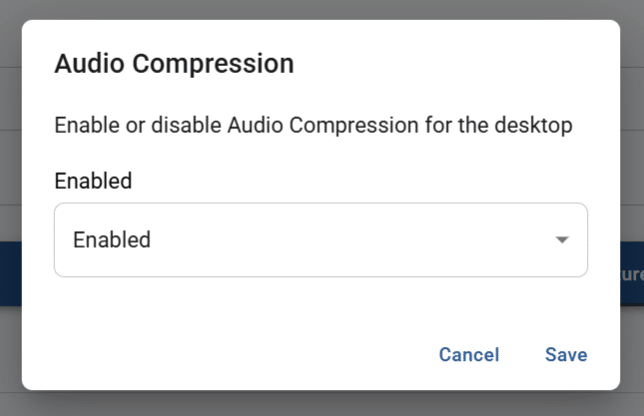Click the dimmed backdrop above the dialog
The height and width of the screenshot is (416, 644).
pyautogui.click(x=320, y=9)
